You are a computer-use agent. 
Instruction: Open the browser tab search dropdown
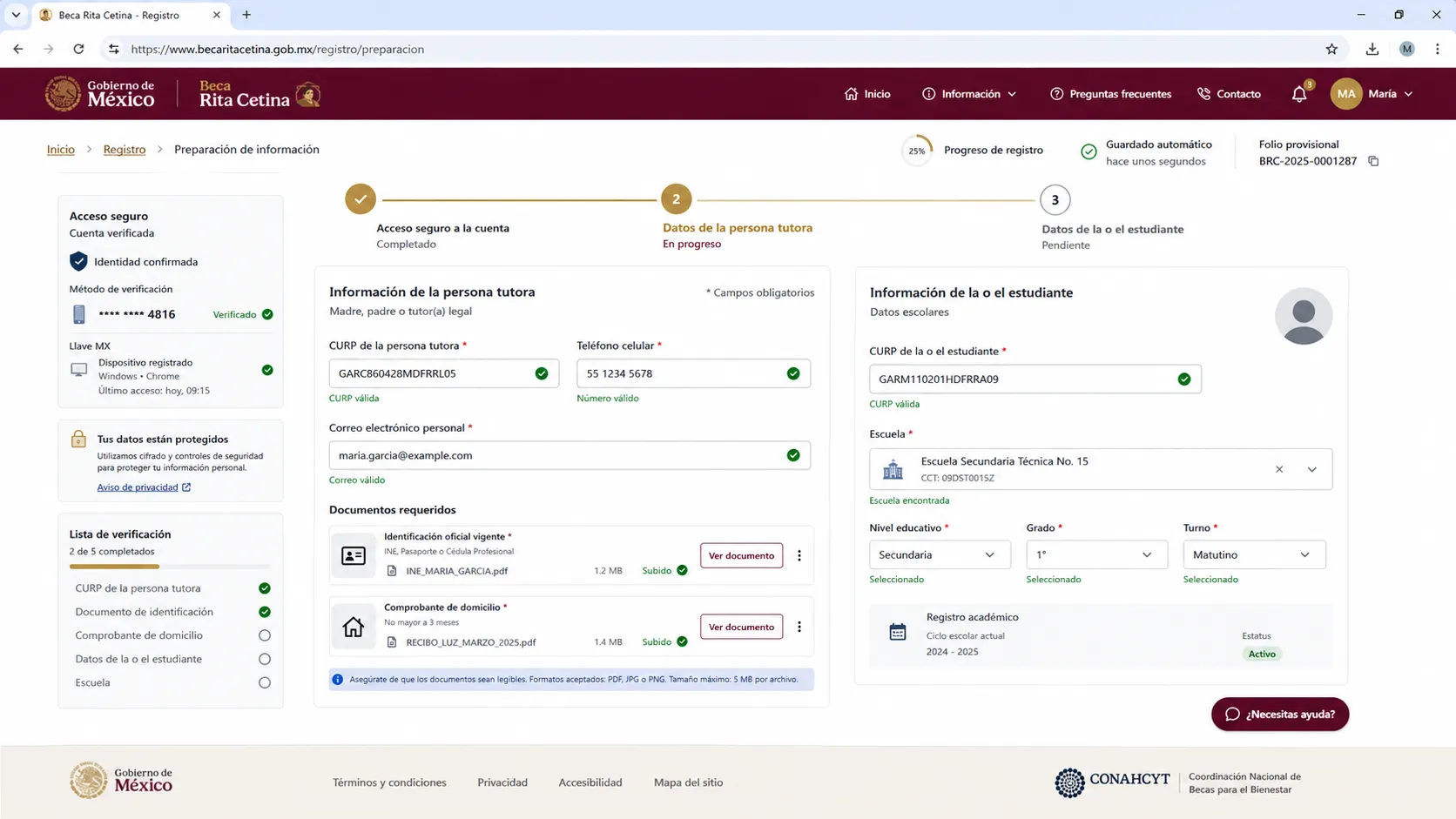coord(16,15)
